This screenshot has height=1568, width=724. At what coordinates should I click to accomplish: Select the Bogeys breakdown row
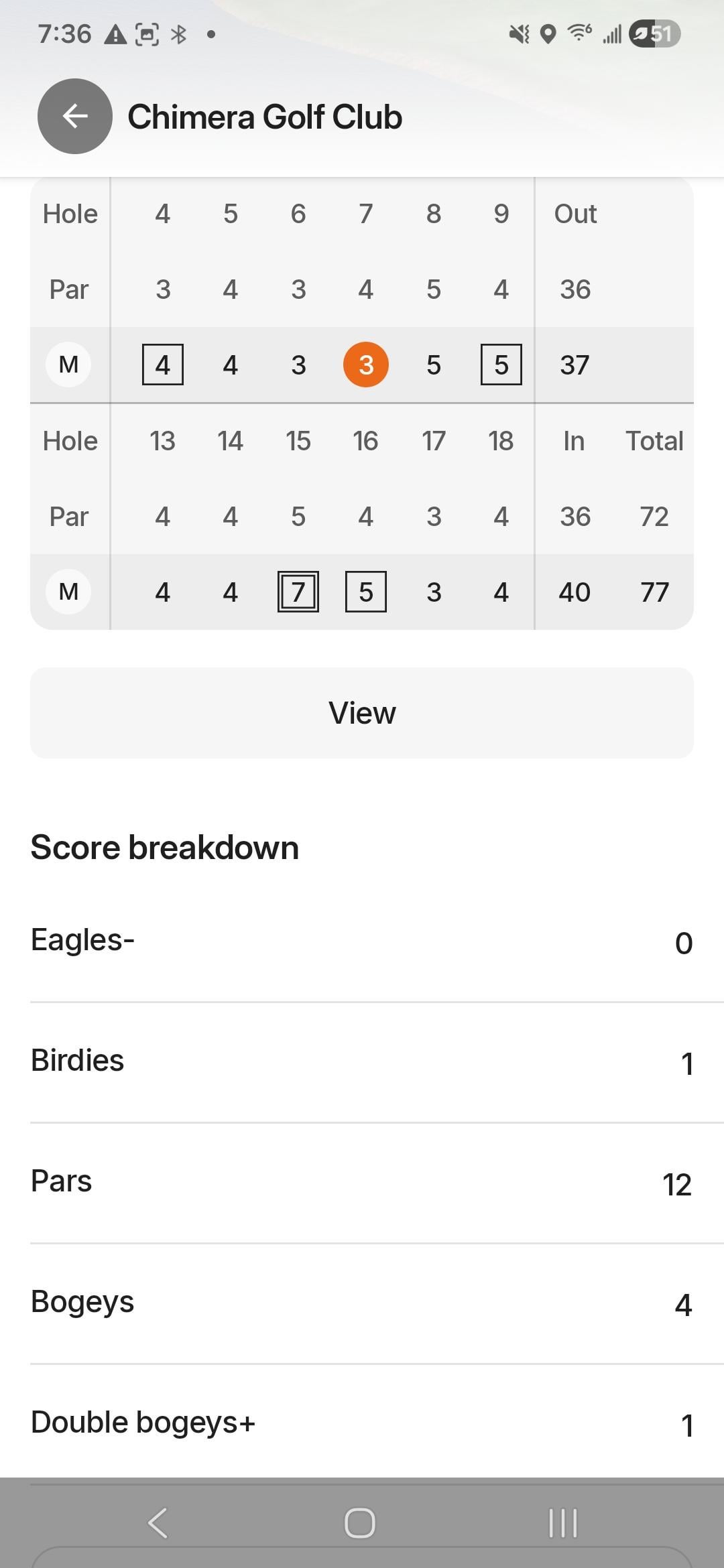362,1303
